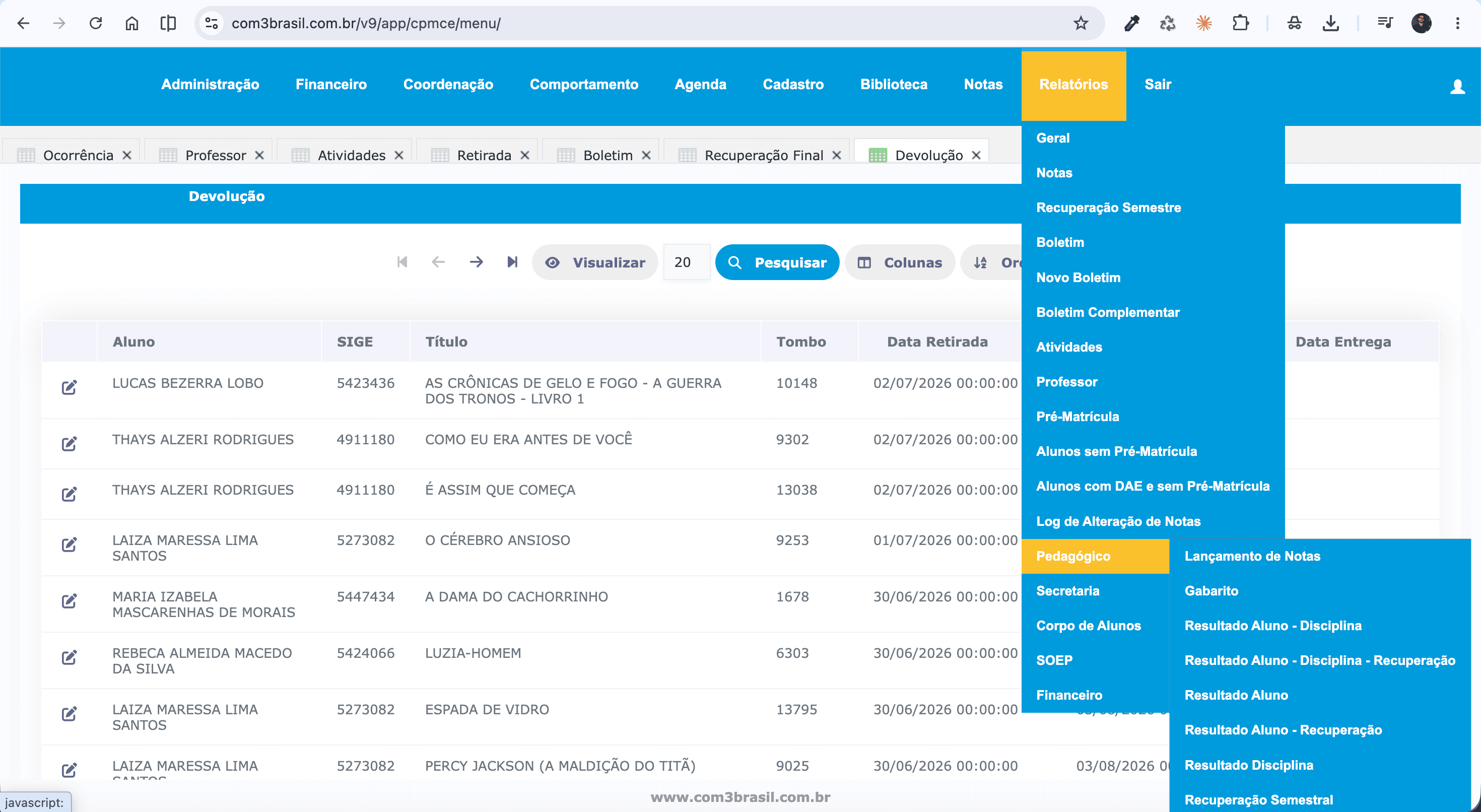Close the Devolução tab

coord(976,155)
